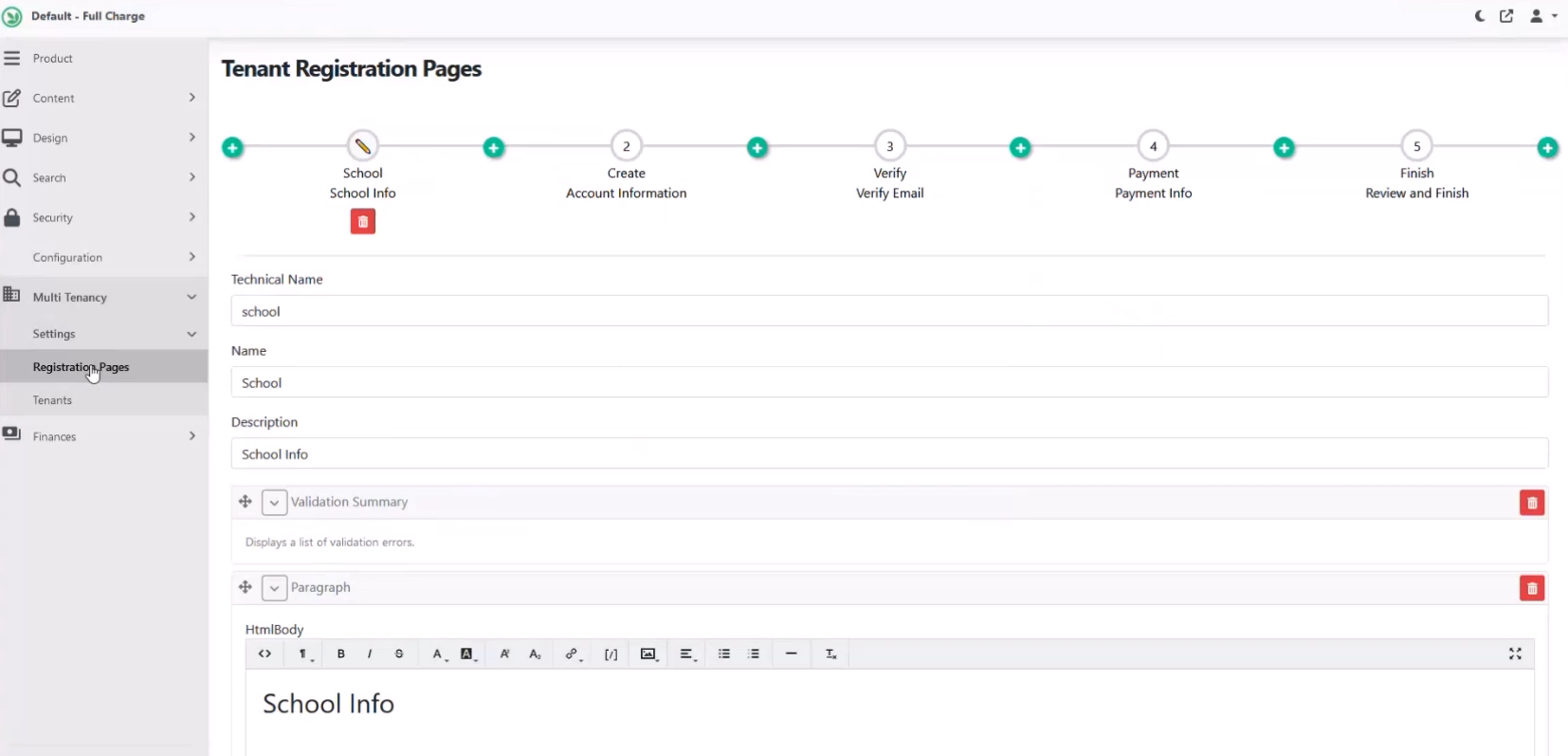Click the Orchard logo in header
This screenshot has height=756, width=1568.
pyautogui.click(x=12, y=16)
